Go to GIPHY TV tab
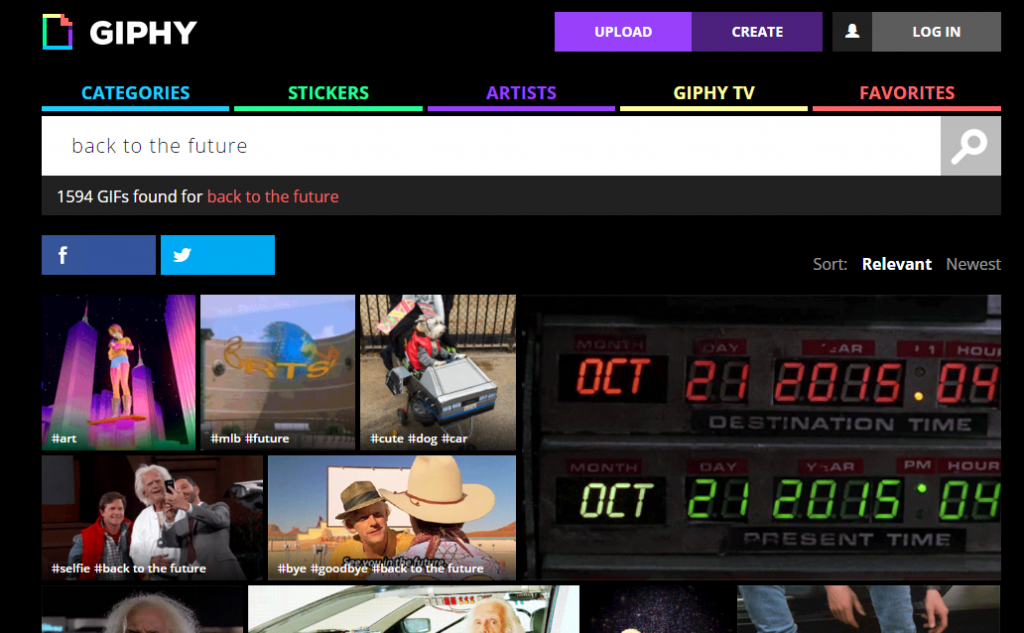This screenshot has height=633, width=1024. pyautogui.click(x=714, y=93)
